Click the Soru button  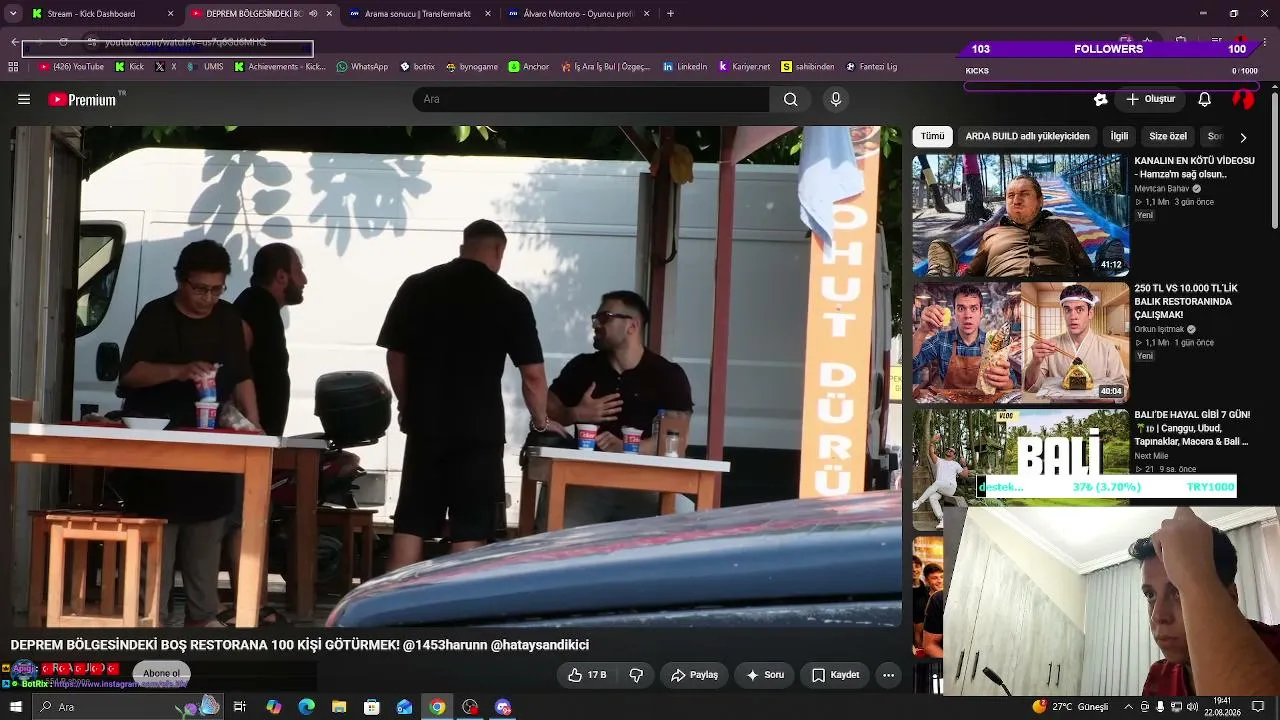tap(764, 675)
